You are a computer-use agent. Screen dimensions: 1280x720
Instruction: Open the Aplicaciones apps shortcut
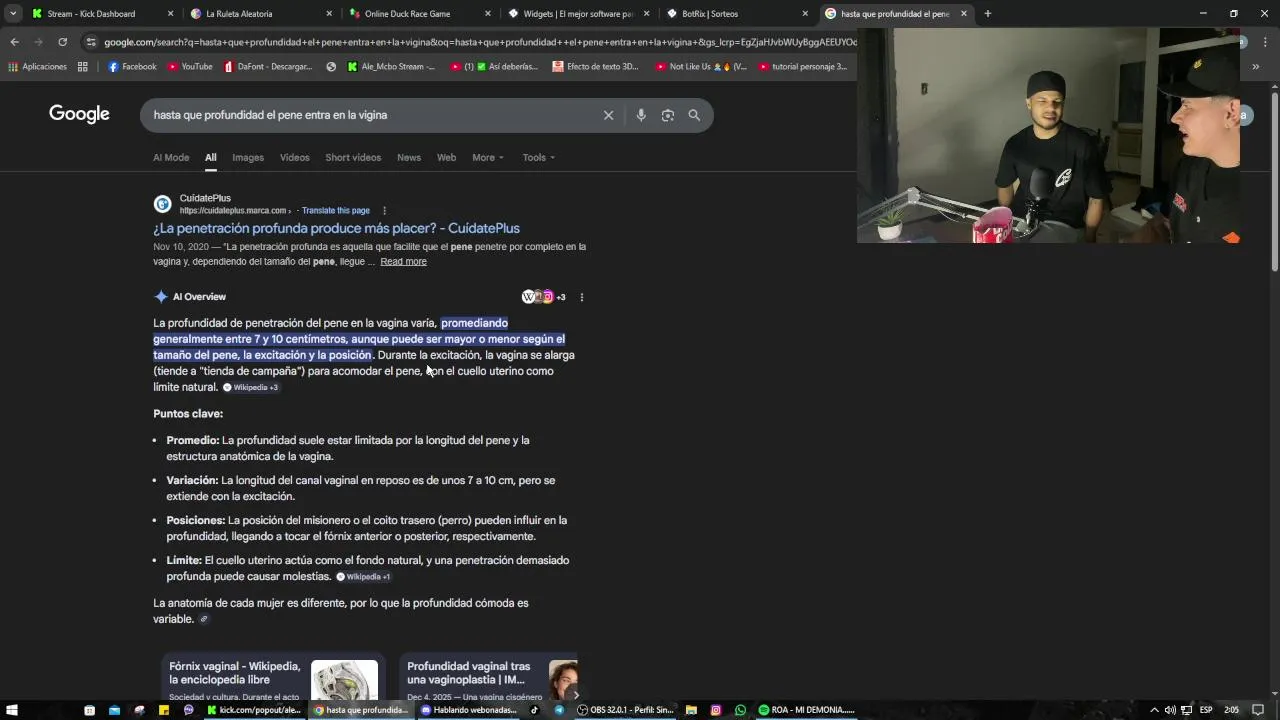(37, 67)
